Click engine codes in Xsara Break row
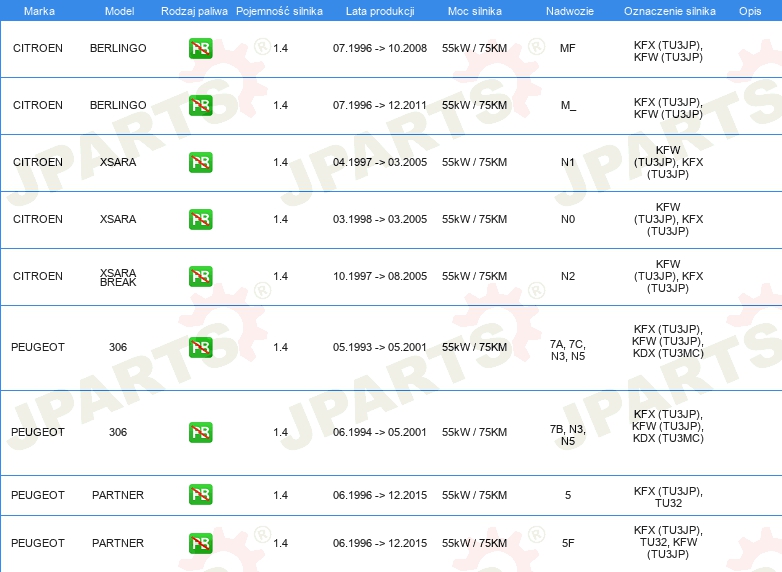The image size is (782, 572). tap(668, 276)
